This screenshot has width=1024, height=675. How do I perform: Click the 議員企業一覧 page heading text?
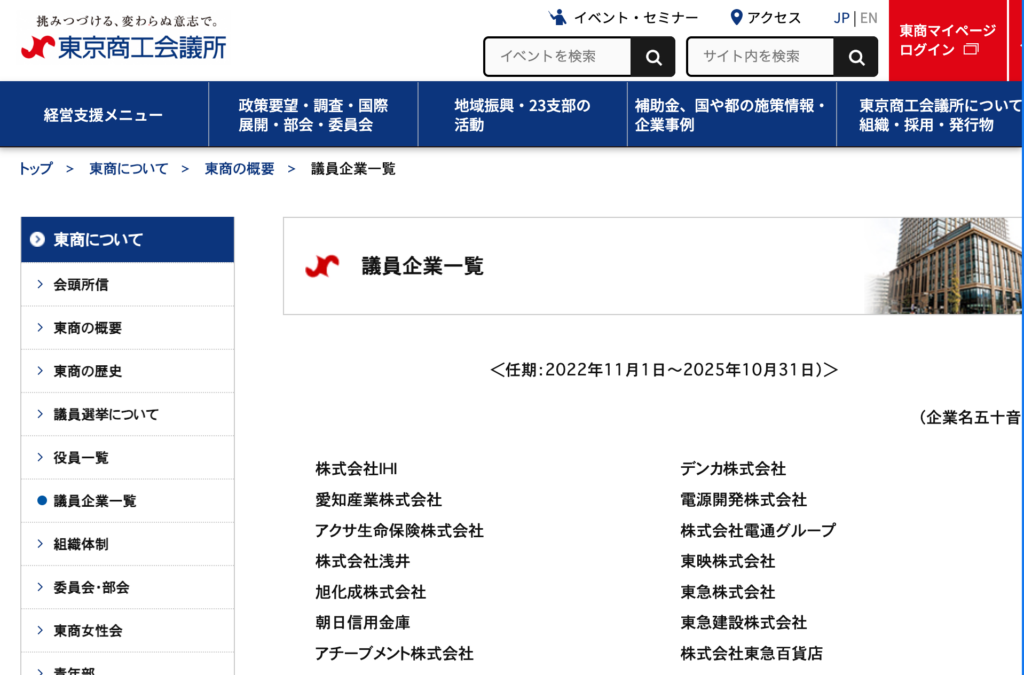[423, 266]
